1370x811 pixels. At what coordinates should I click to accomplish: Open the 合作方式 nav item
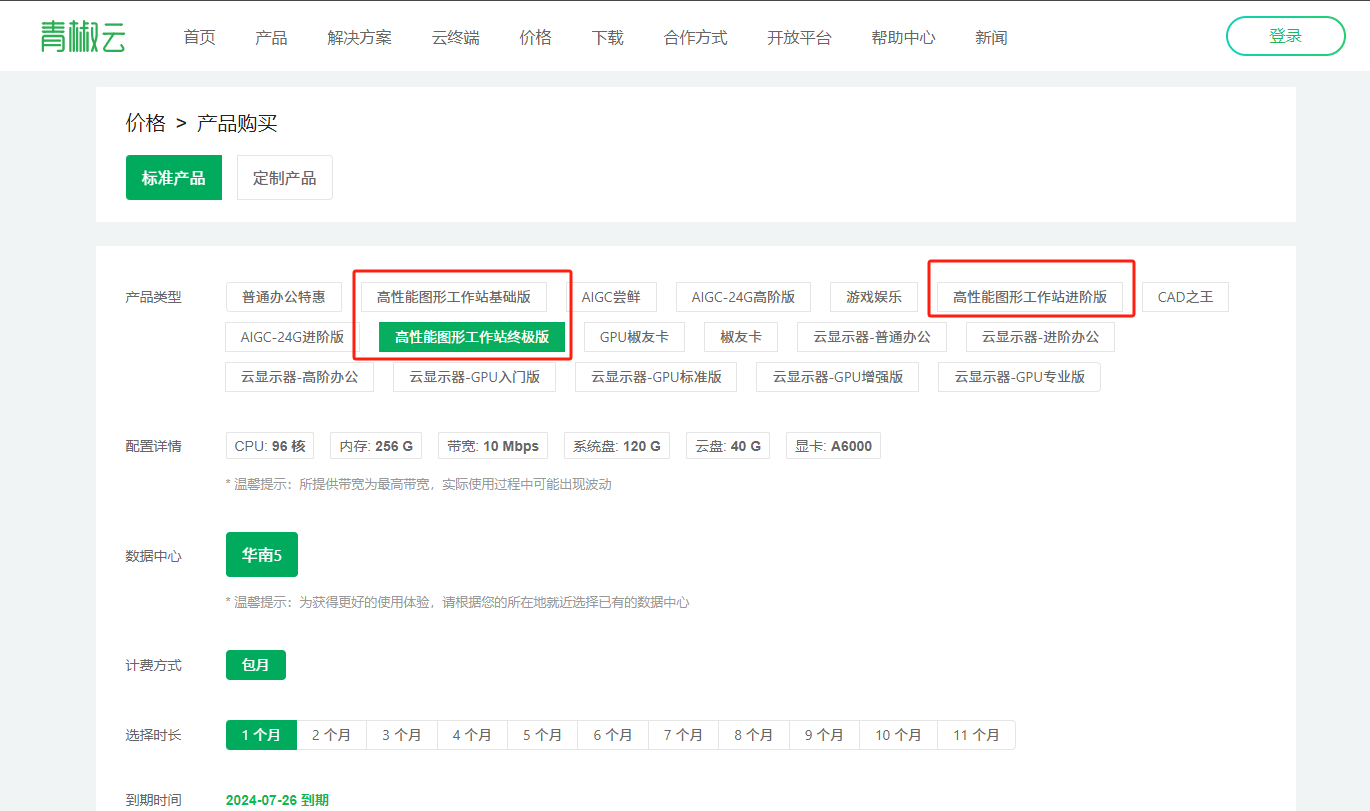point(695,38)
